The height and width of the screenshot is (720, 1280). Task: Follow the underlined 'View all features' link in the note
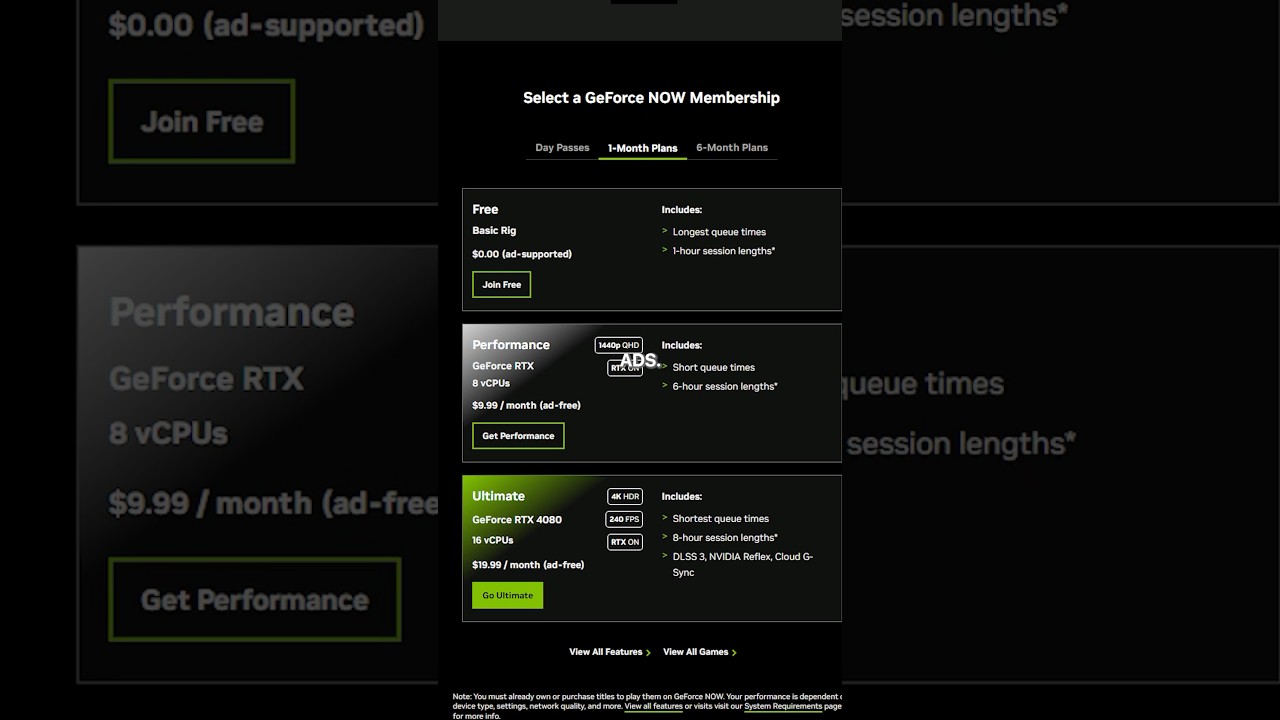click(653, 706)
